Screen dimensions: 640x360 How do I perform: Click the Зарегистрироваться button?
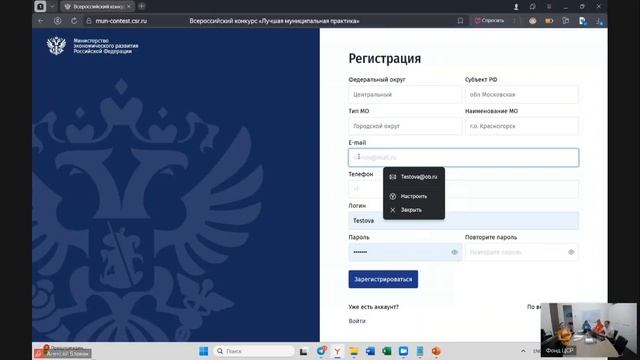point(383,279)
